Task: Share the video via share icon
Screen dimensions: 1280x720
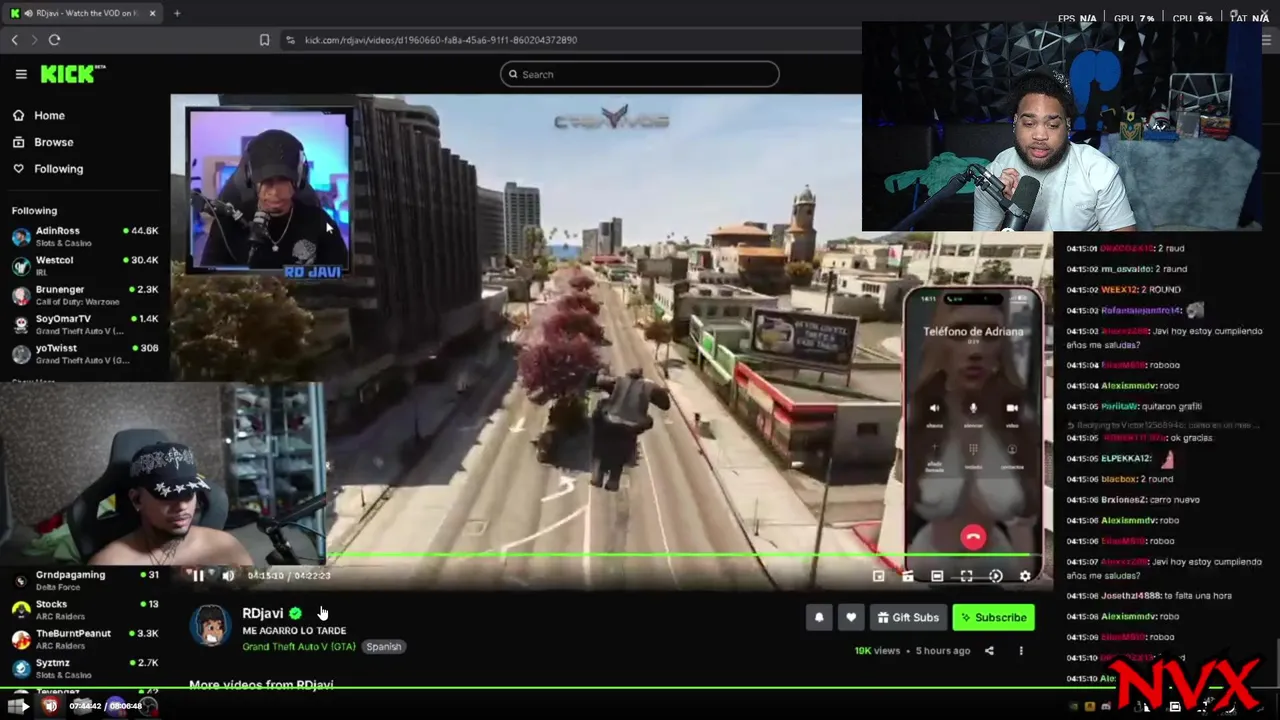Action: [989, 651]
